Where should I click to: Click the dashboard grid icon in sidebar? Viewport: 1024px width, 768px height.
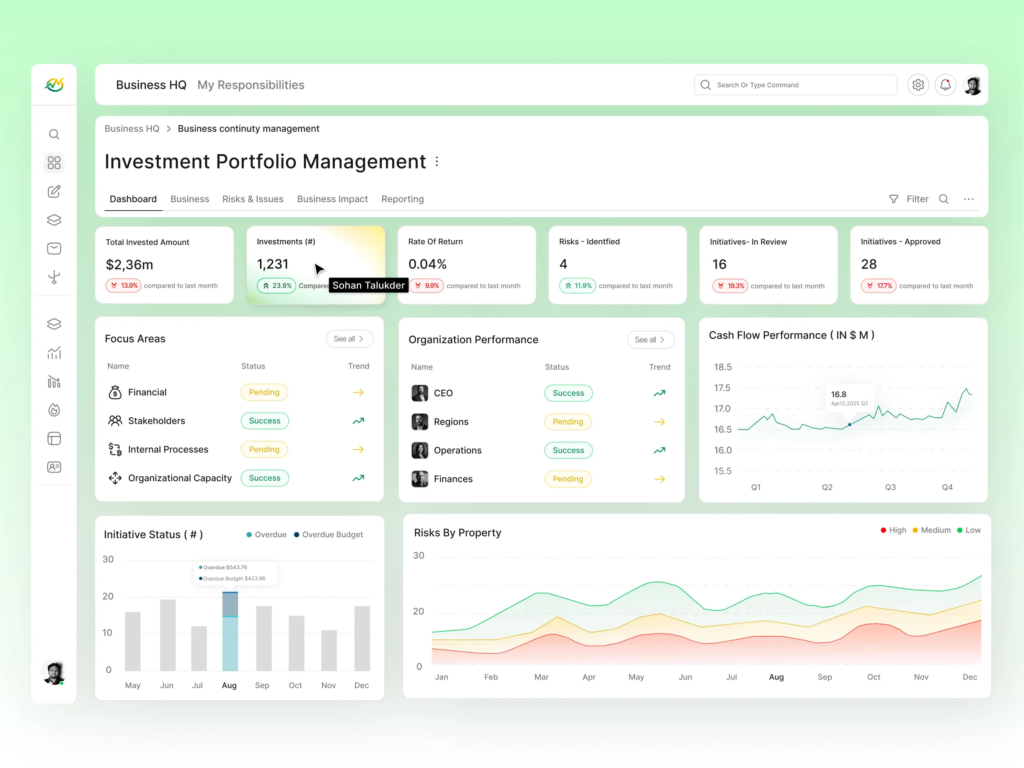pos(54,163)
